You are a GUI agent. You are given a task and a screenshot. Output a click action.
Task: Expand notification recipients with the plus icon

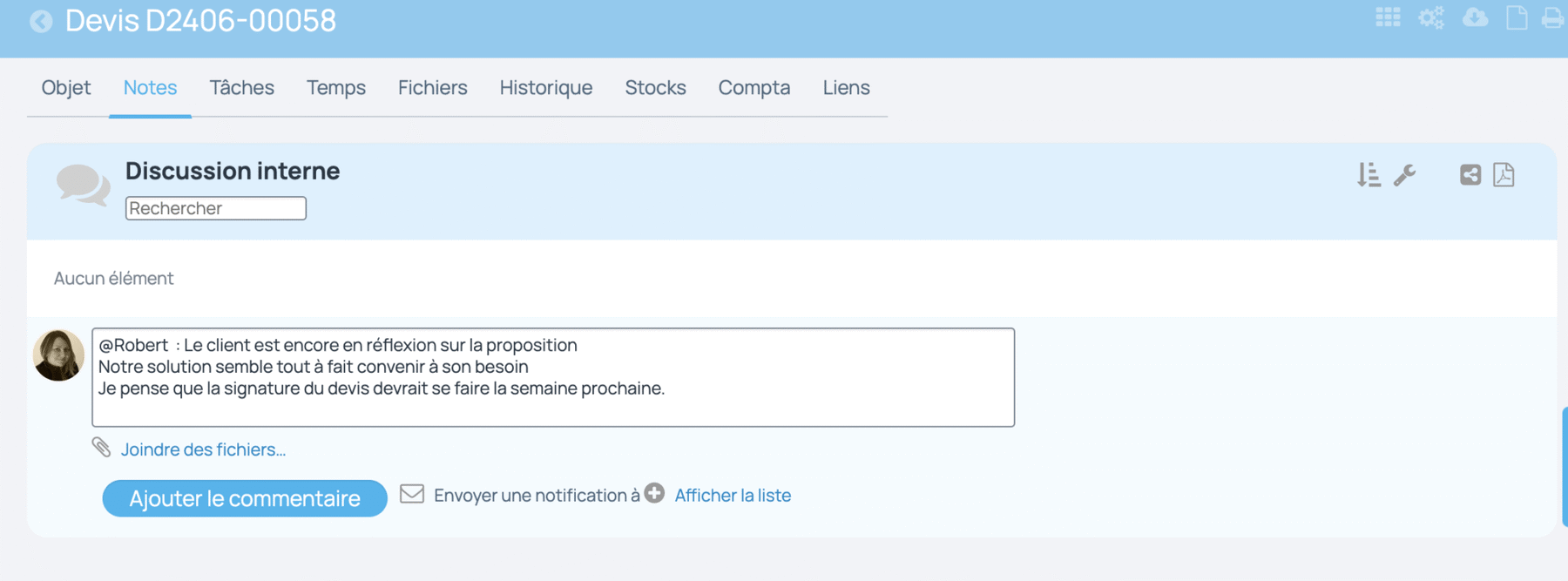coord(654,493)
